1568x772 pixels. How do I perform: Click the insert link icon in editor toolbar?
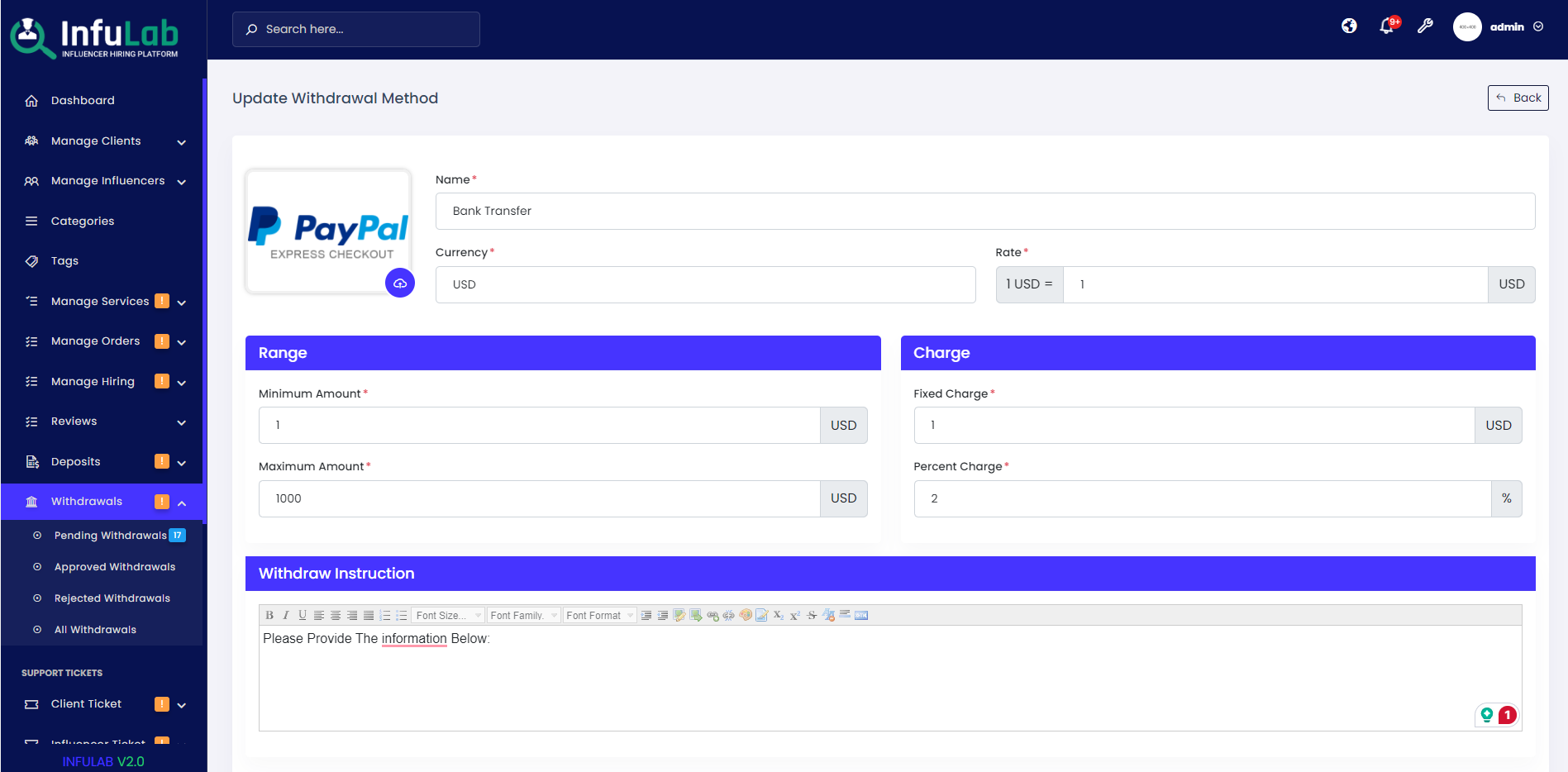[x=712, y=615]
